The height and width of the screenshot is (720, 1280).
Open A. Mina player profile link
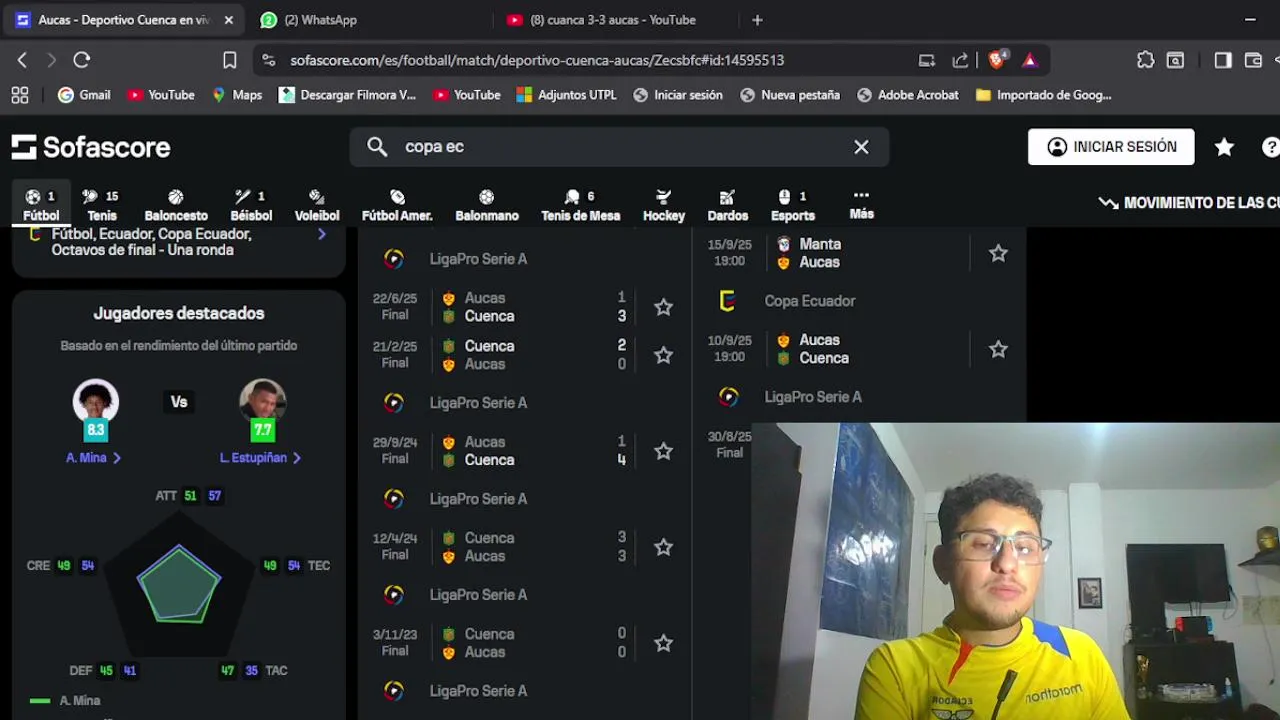coord(94,457)
